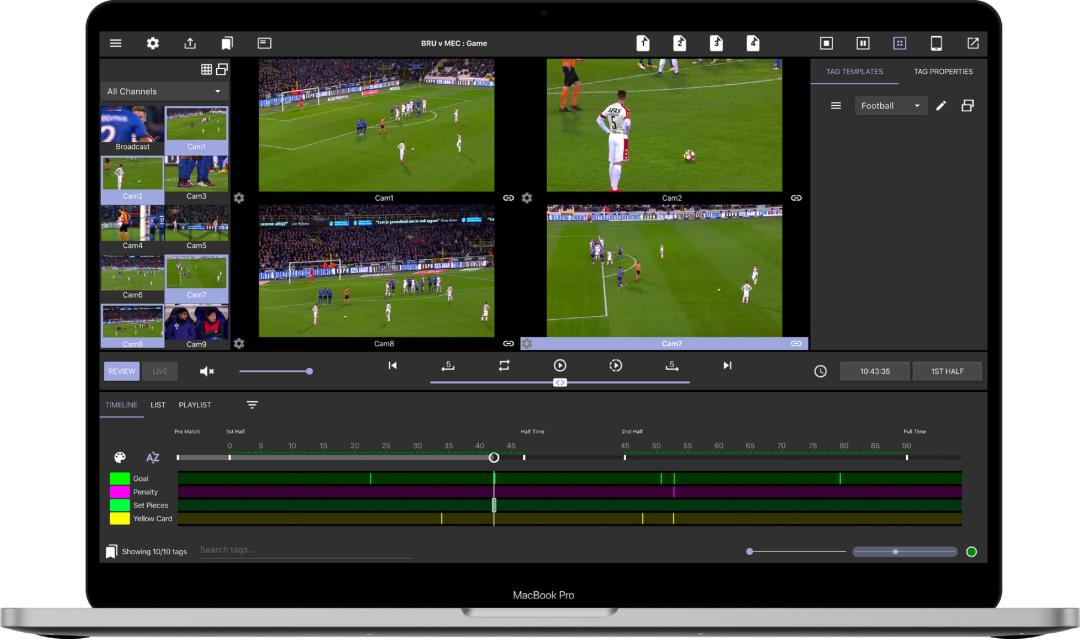The width and height of the screenshot is (1080, 639).
Task: Open the hamburger menu in top bar
Action: [x=116, y=44]
